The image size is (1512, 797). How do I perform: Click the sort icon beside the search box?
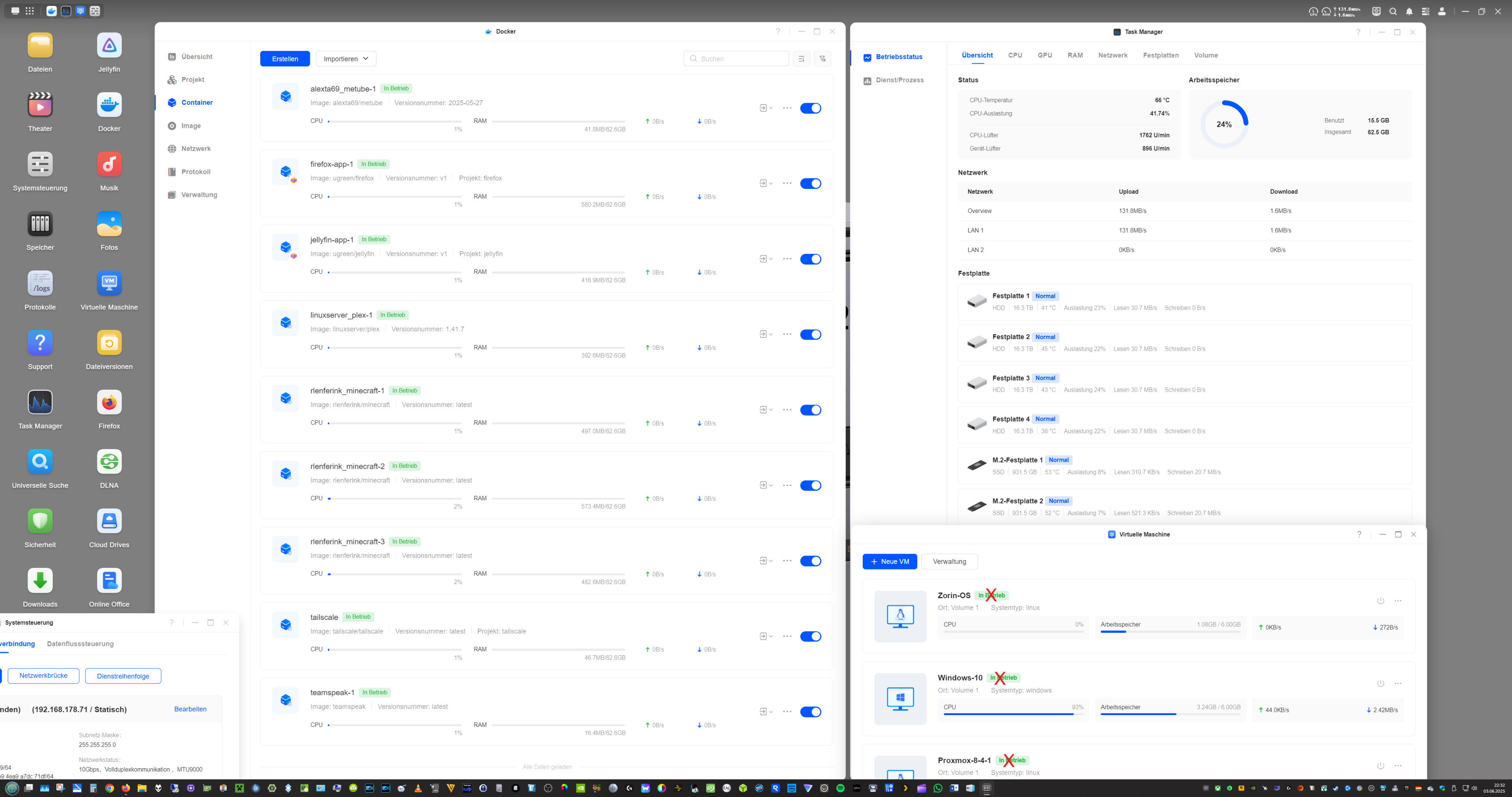[x=801, y=59]
